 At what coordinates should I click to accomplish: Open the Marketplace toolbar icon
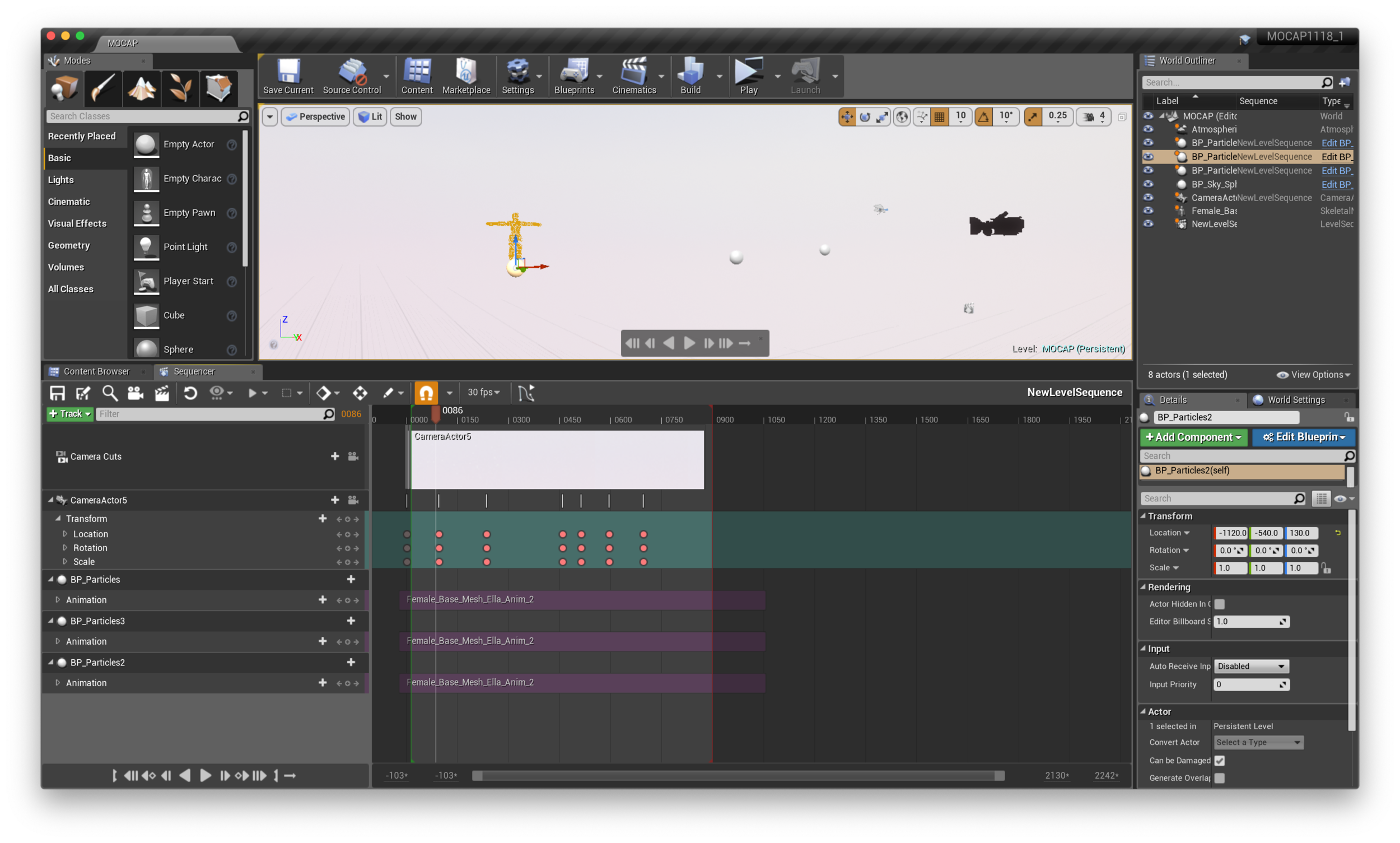point(466,76)
